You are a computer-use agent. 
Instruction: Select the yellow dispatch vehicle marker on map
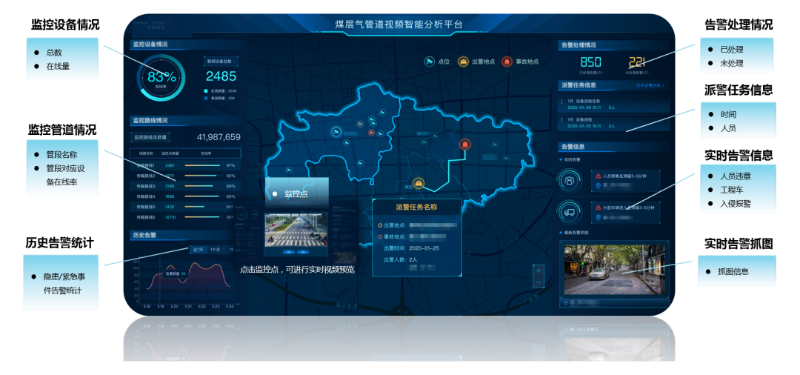pyautogui.click(x=418, y=183)
